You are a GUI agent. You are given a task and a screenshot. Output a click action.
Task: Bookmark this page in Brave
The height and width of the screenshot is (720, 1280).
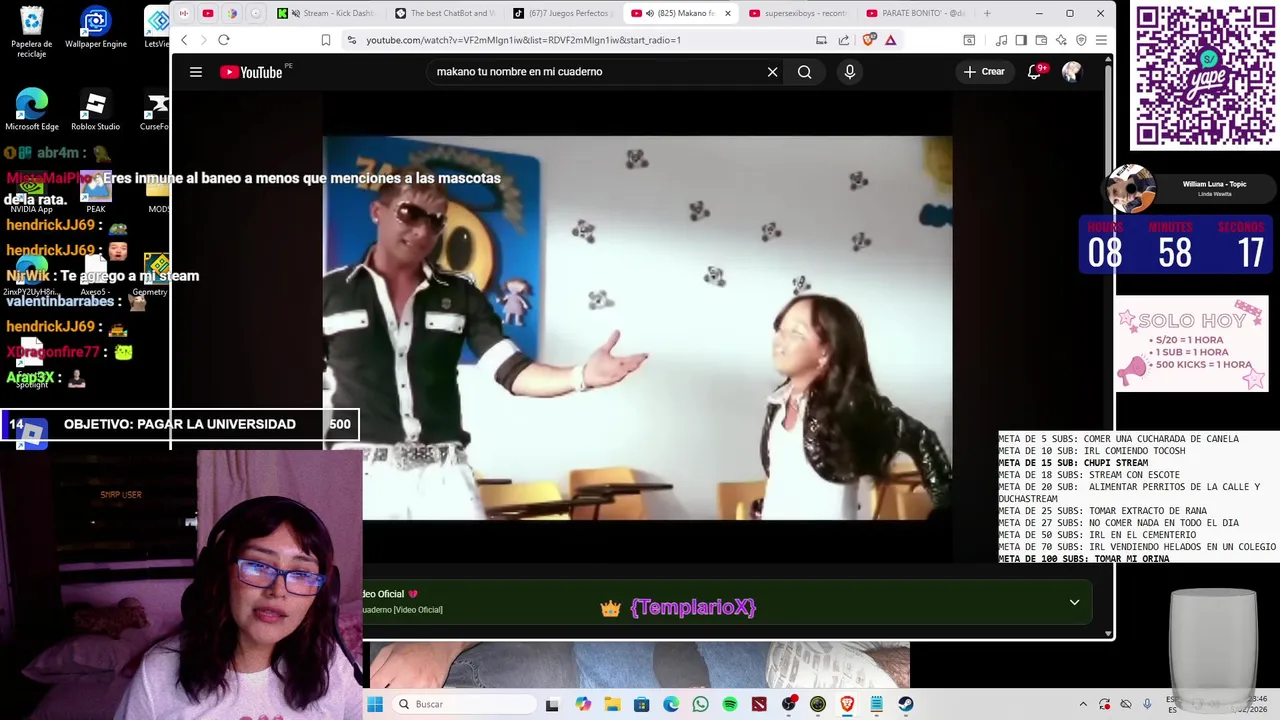click(326, 40)
